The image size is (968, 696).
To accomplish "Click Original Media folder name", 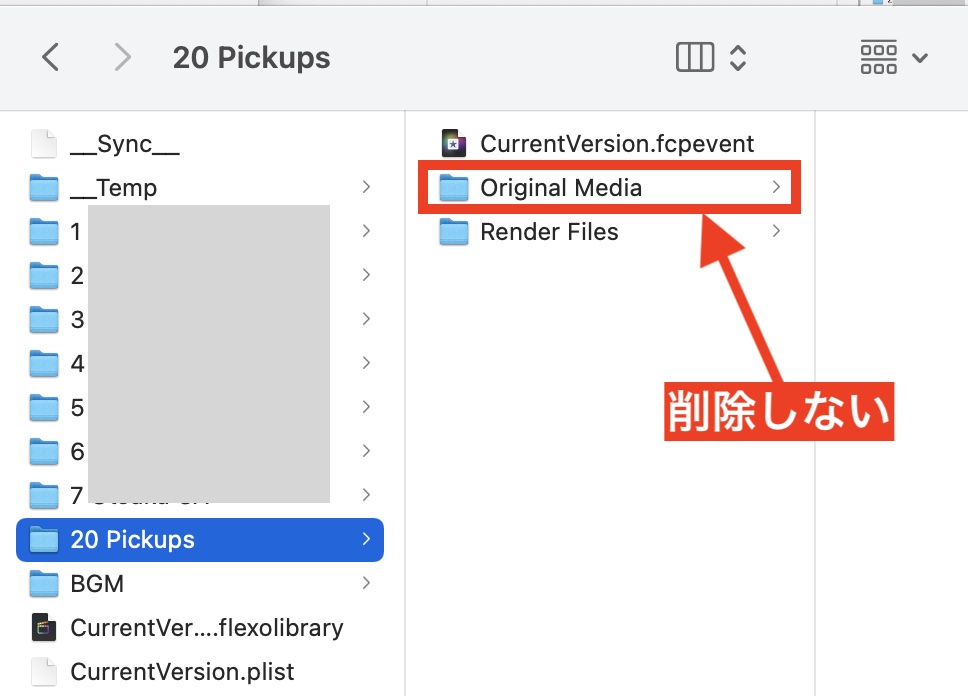I will coord(561,188).
